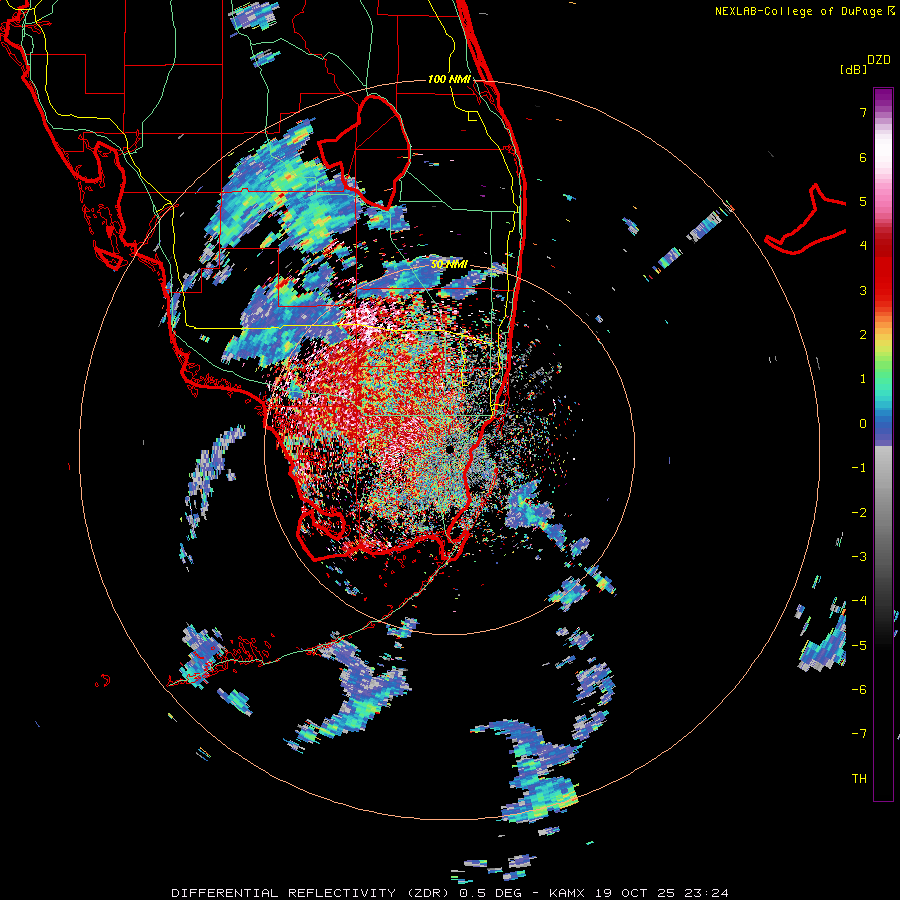Viewport: 900px width, 900px height.
Task: Click the 23:24 timestamp in the caption
Action: tap(705, 893)
